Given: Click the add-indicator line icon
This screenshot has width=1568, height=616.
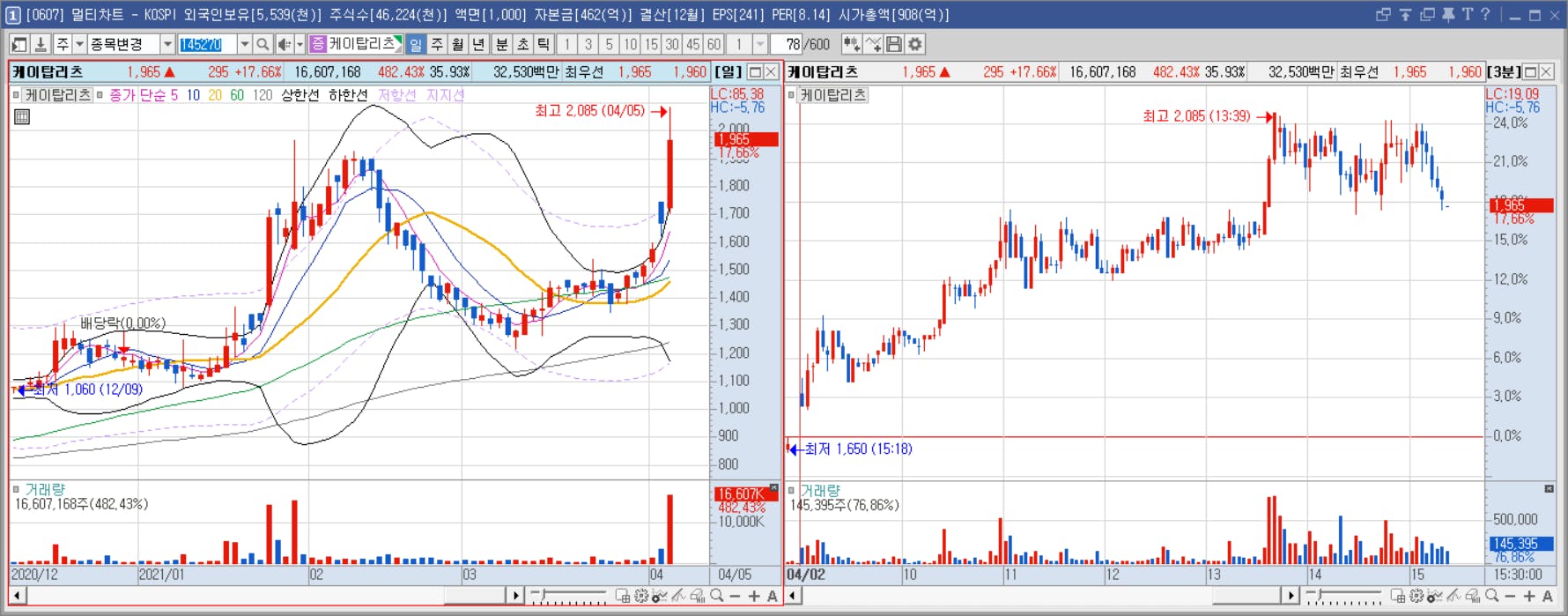Looking at the screenshot, I should click(x=873, y=44).
